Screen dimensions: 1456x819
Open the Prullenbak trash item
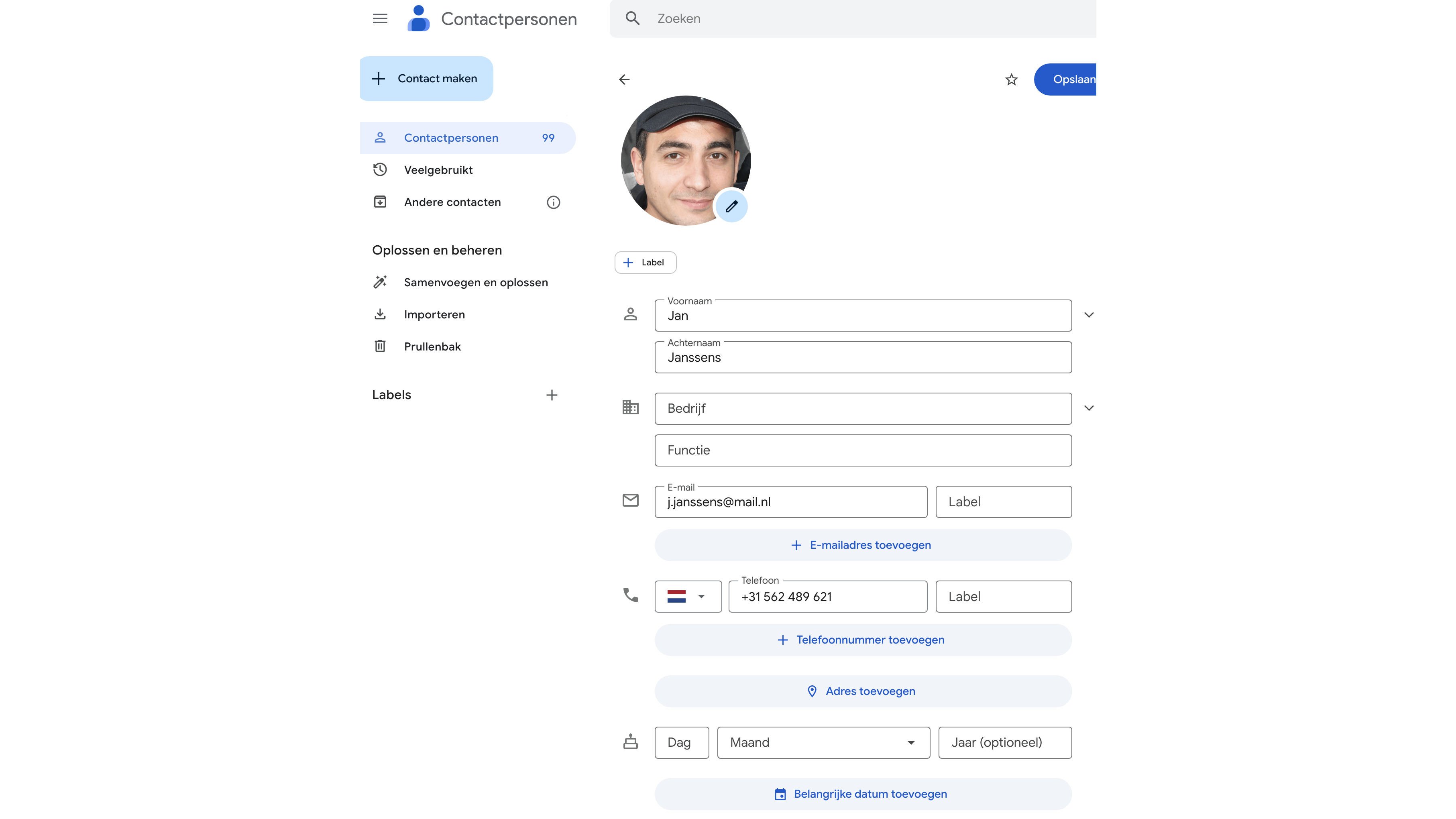coord(432,346)
